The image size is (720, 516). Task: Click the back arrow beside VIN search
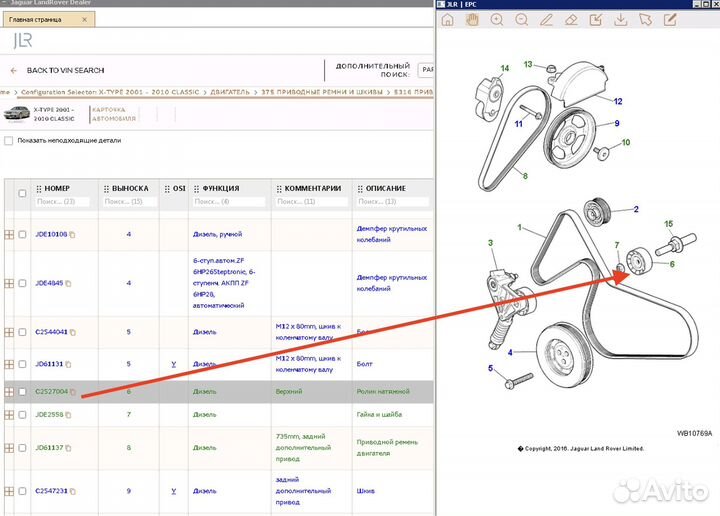click(x=14, y=71)
